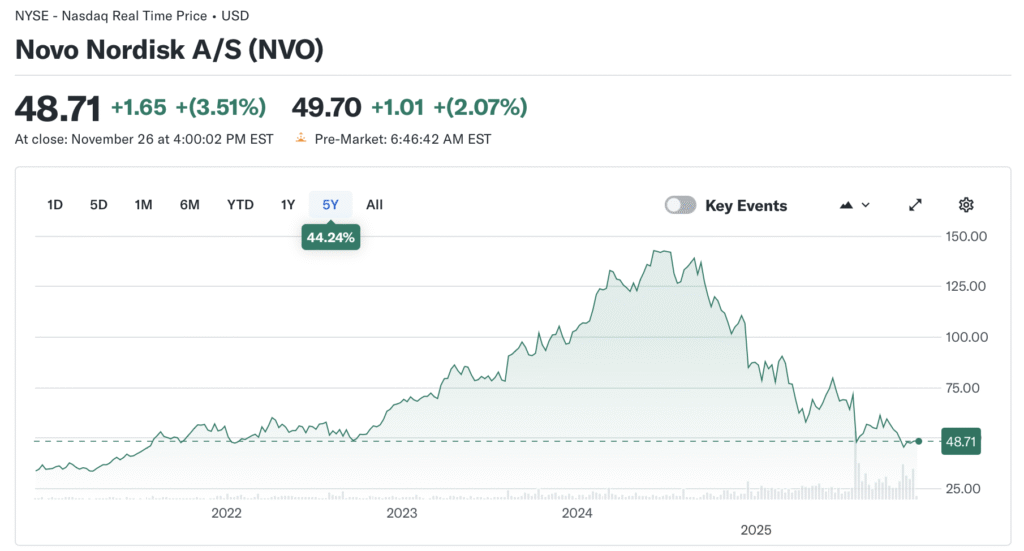The width and height of the screenshot is (1024, 551).
Task: Show the 1Y chart range
Action: coord(288,205)
